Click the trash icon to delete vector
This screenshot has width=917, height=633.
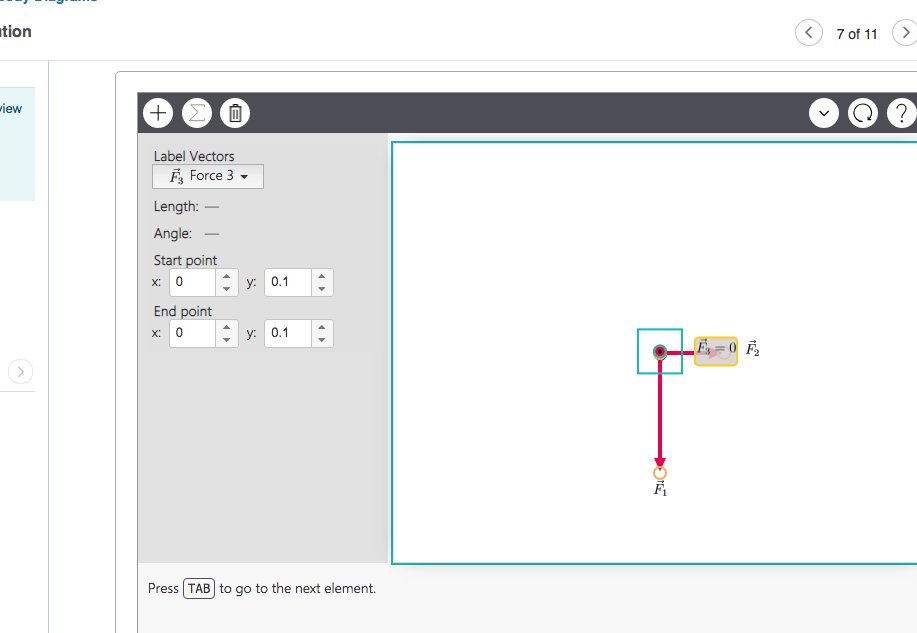coord(234,112)
